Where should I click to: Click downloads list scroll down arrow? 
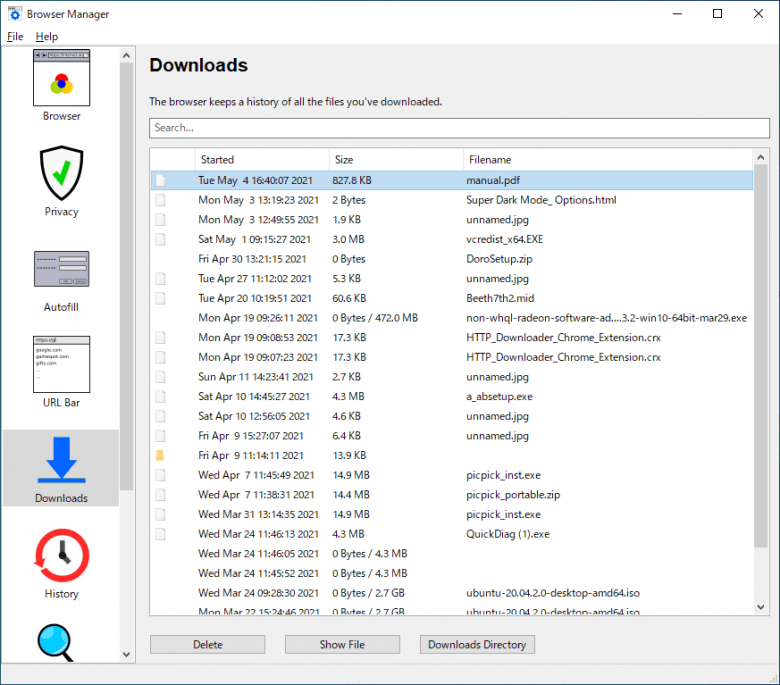click(x=761, y=606)
